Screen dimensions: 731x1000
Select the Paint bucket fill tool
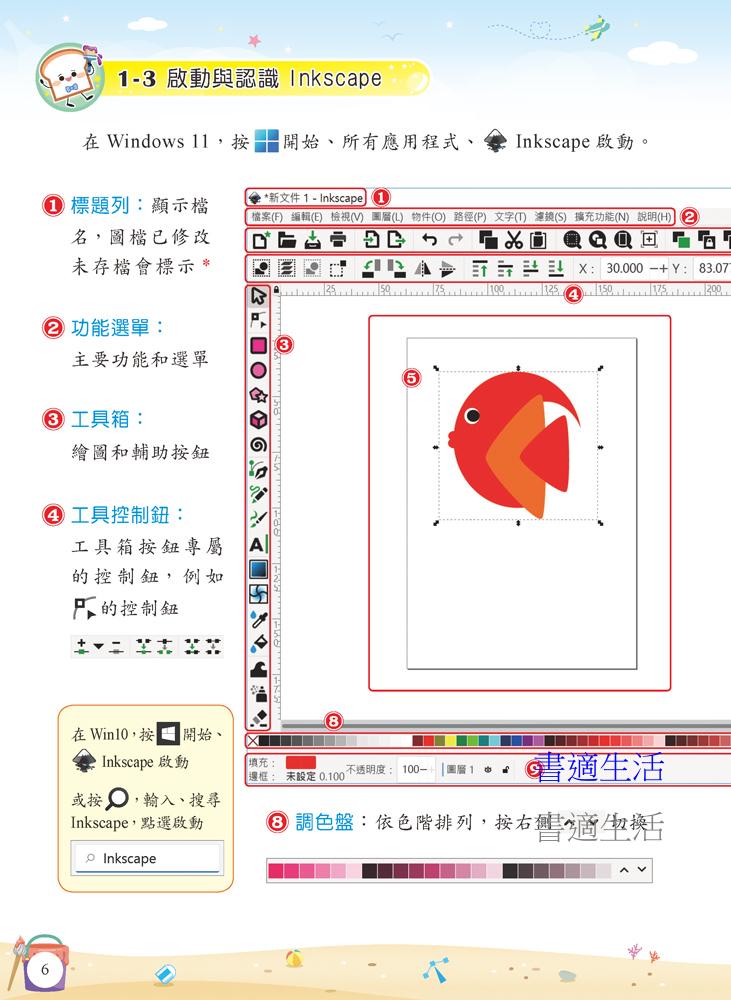pyautogui.click(x=258, y=643)
